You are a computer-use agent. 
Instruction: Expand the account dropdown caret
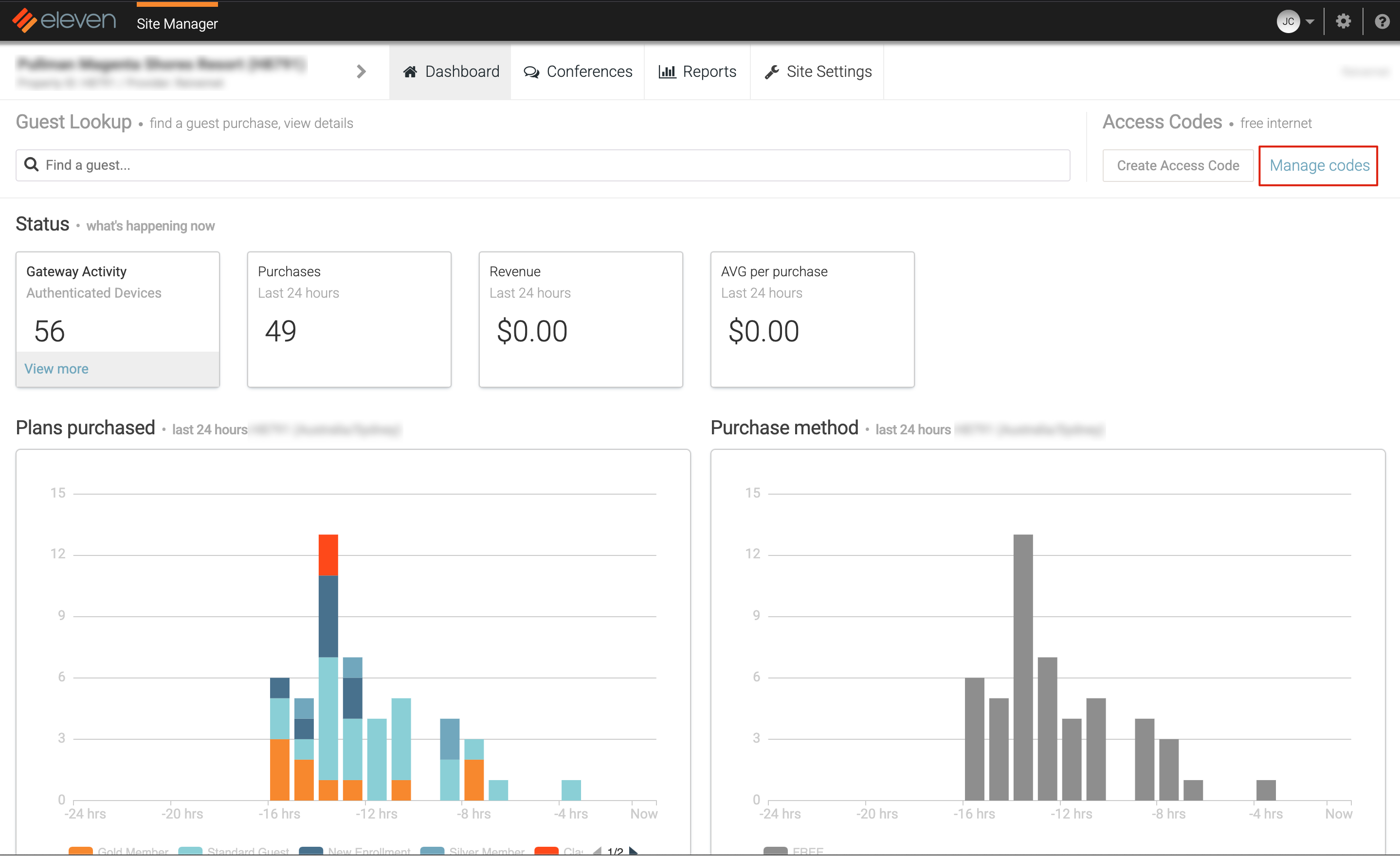[1310, 22]
